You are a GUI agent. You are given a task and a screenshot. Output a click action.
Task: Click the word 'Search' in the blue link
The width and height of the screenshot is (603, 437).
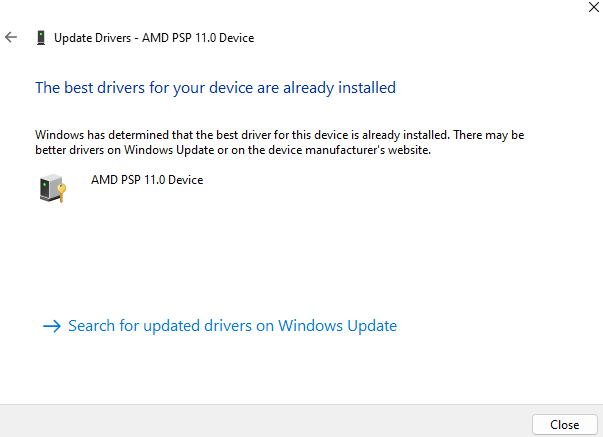[92, 326]
